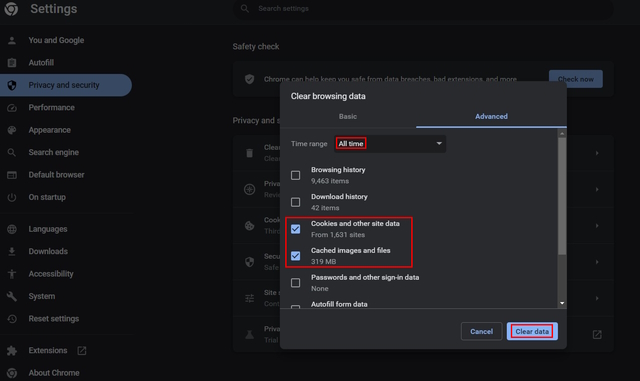Click the cookie icon in privacy list
Image resolution: width=640 pixels, height=381 pixels.
(249, 225)
